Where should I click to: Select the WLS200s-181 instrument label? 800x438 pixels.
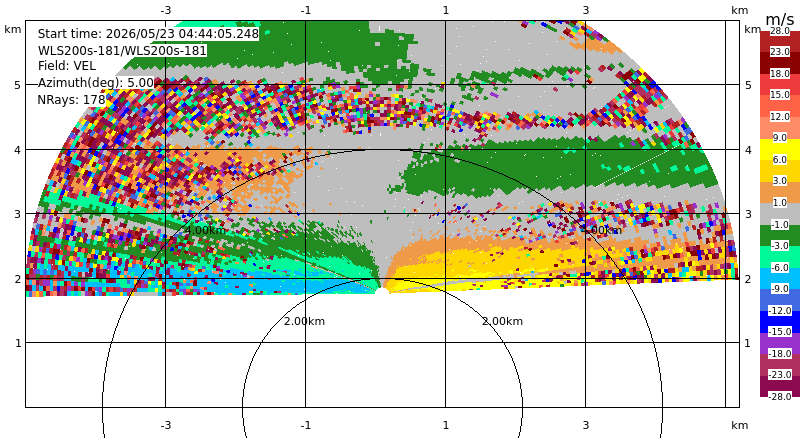(x=122, y=51)
